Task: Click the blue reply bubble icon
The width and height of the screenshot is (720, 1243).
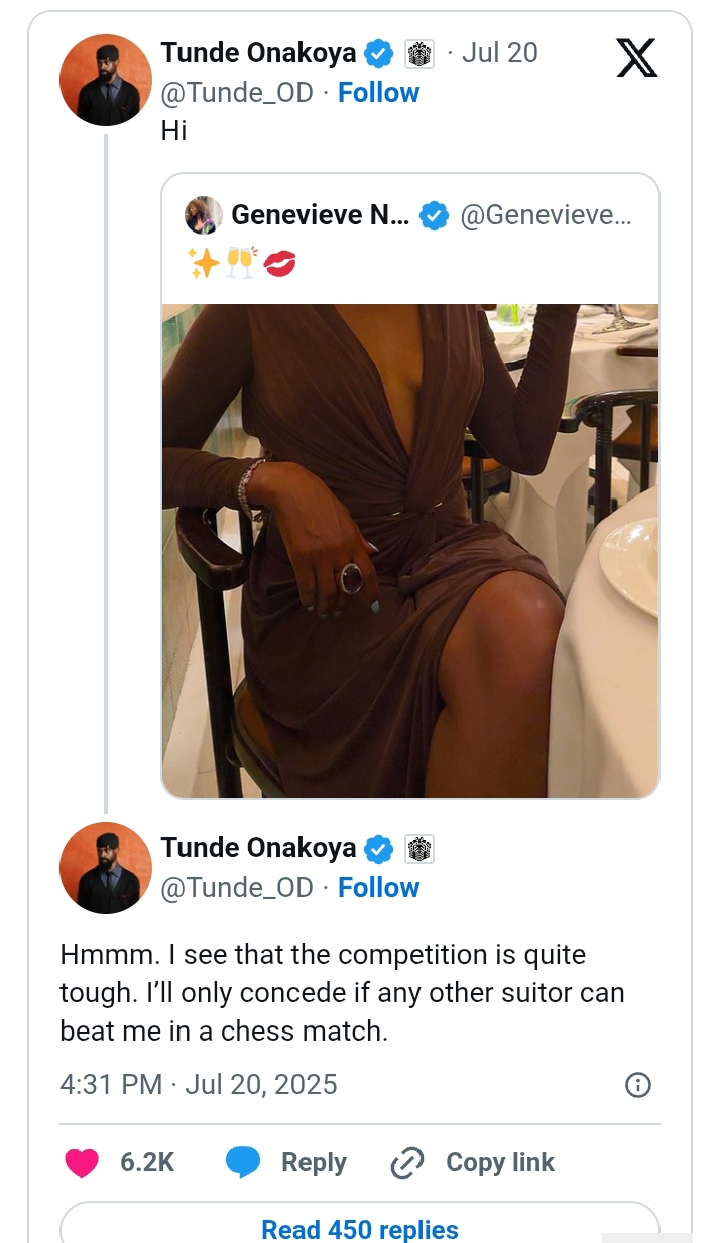Action: click(243, 1162)
